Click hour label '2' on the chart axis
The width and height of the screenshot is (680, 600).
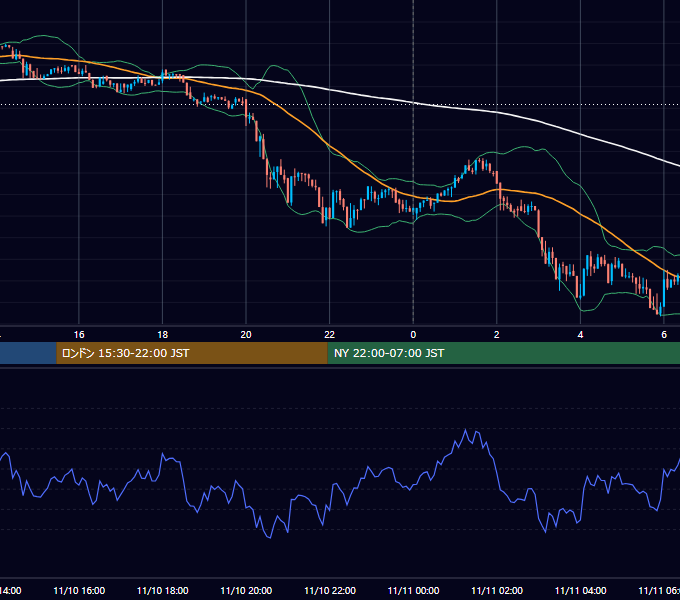(x=497, y=335)
